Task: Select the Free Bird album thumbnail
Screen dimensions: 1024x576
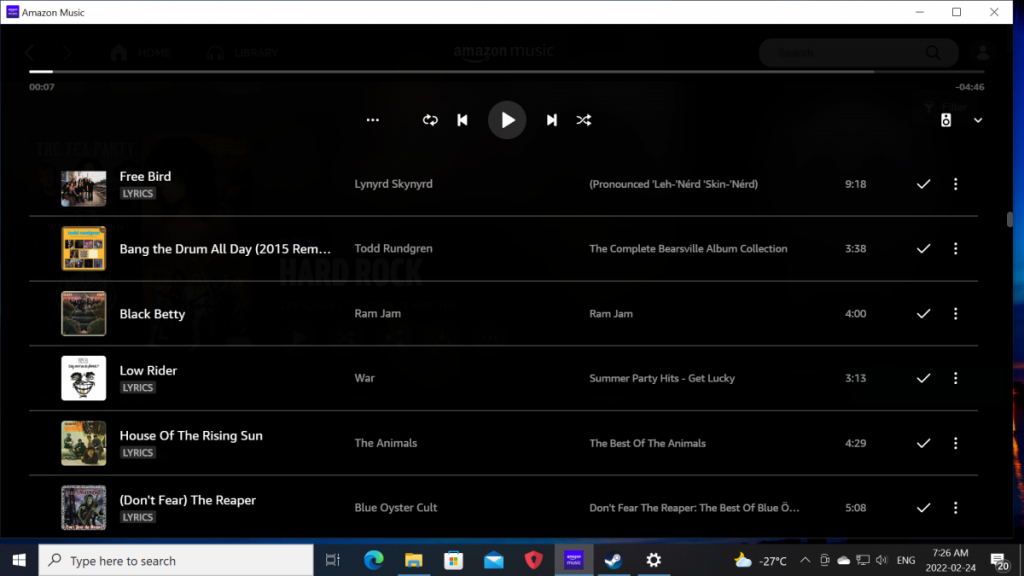Action: (x=84, y=188)
